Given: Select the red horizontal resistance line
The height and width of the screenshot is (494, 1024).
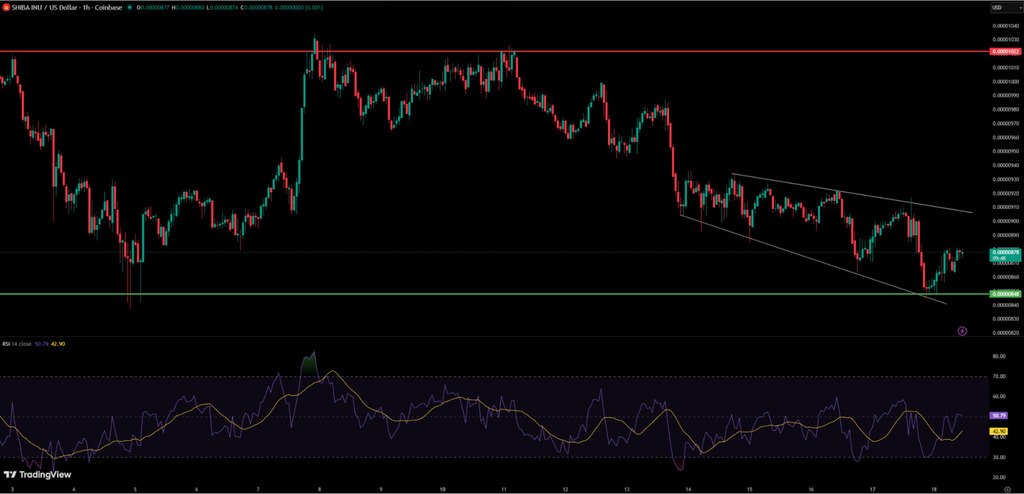Looking at the screenshot, I should [x=600, y=51].
